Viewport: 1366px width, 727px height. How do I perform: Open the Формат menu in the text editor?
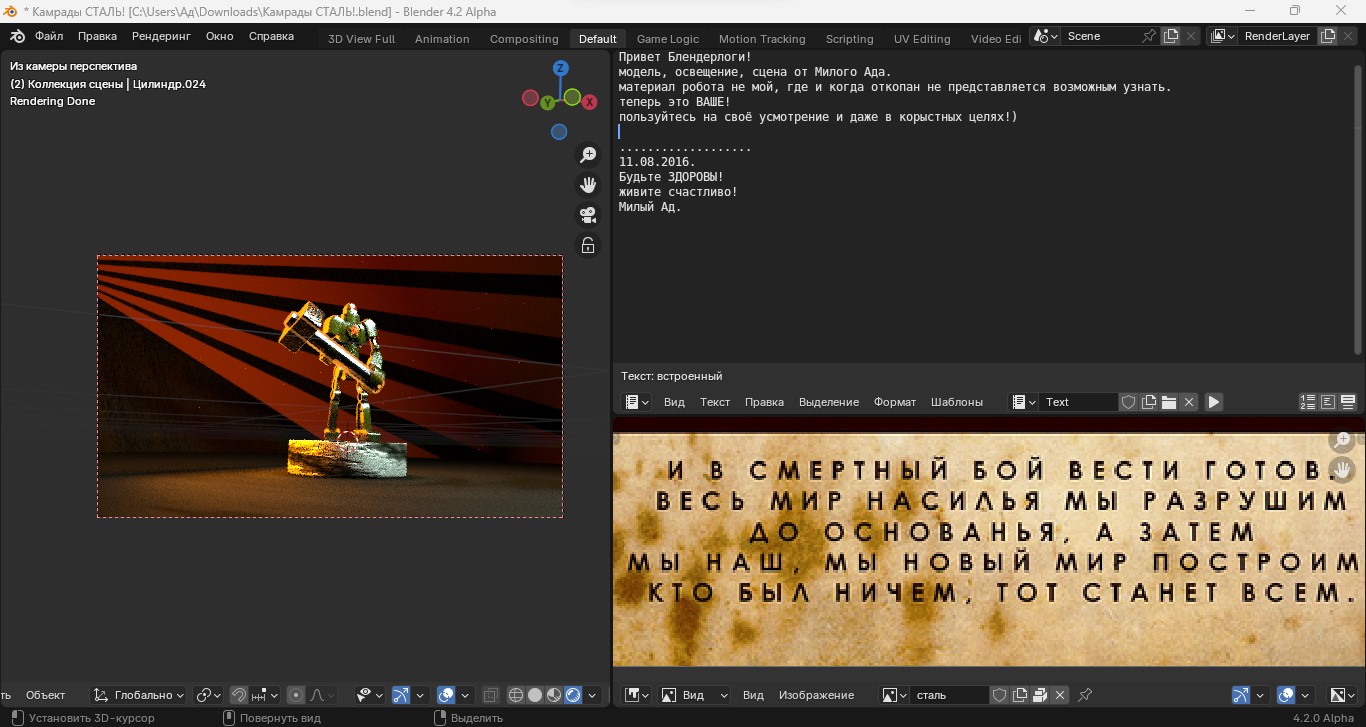click(895, 402)
